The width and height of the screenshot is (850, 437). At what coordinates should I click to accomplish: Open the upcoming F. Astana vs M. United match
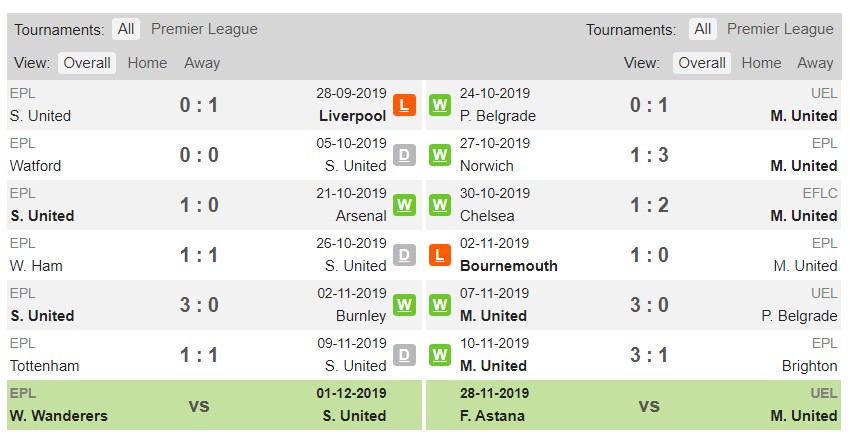tap(633, 406)
